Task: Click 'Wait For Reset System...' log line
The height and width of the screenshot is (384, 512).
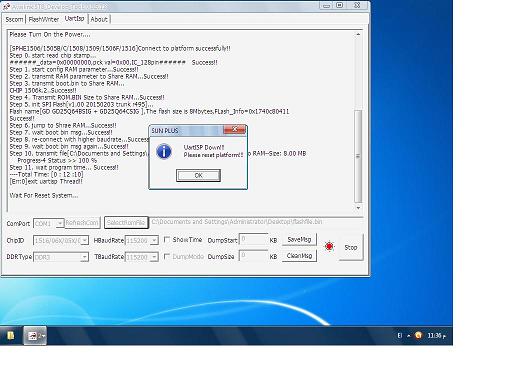Action: tap(44, 196)
